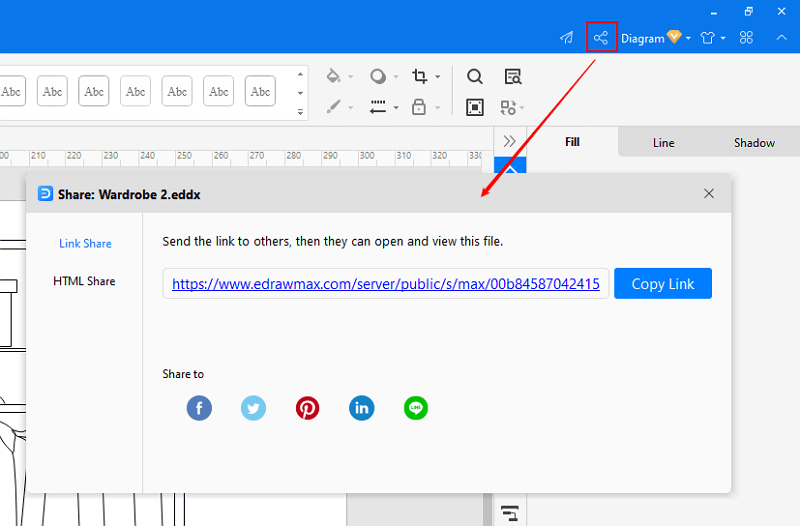Share to Facebook
Image resolution: width=800 pixels, height=526 pixels.
(x=199, y=408)
